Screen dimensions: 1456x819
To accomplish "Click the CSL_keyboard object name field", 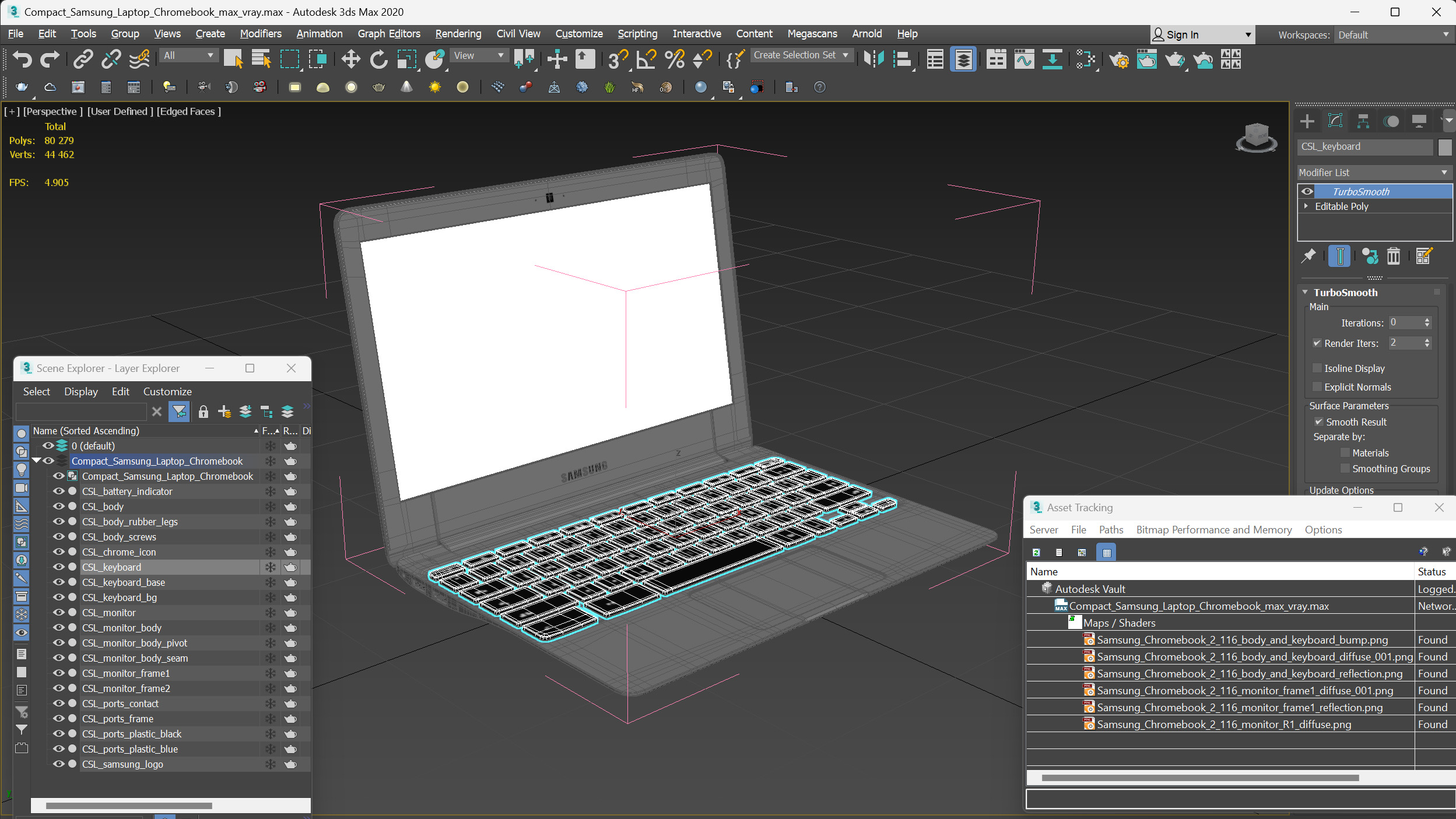I will (x=1365, y=147).
